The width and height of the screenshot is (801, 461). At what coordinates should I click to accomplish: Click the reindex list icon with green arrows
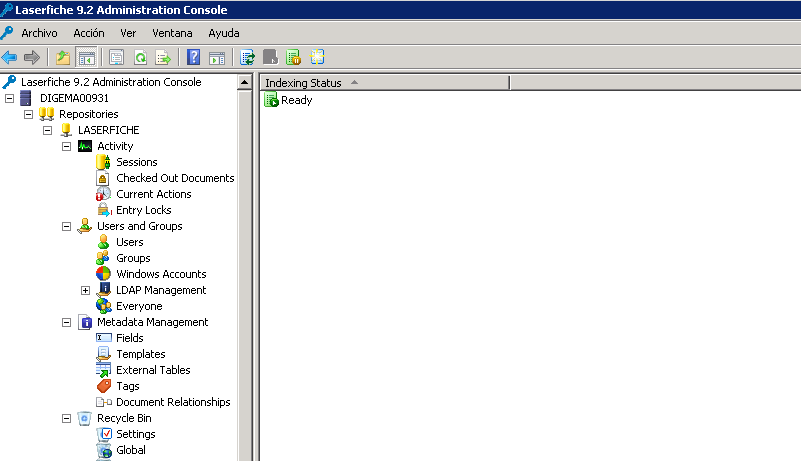[x=247, y=57]
